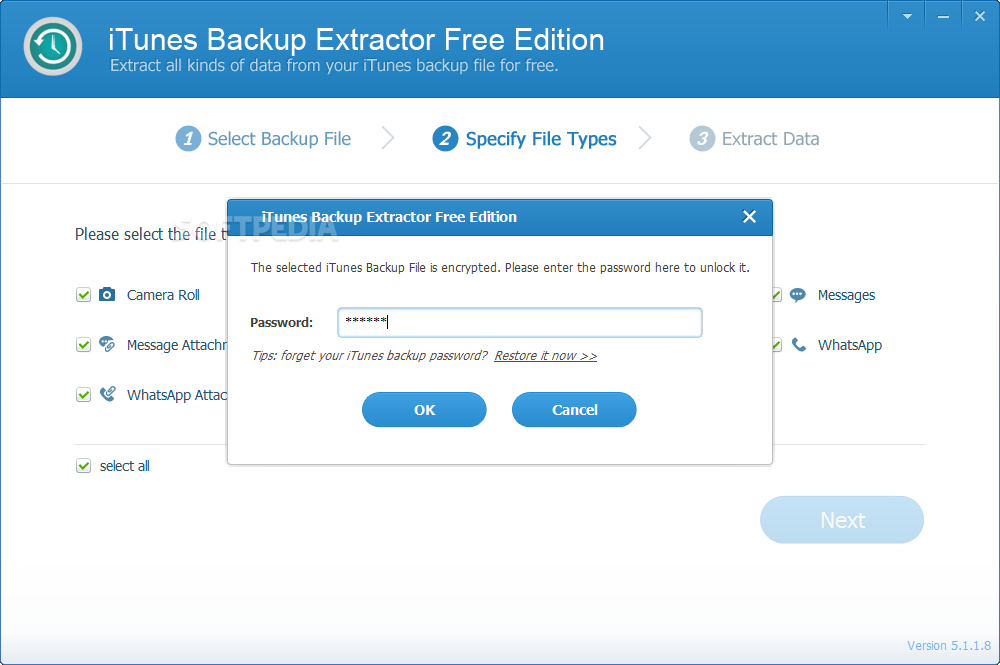Click the WhatsApp Attachments phone-clip icon
This screenshot has width=1000, height=665.
click(108, 394)
